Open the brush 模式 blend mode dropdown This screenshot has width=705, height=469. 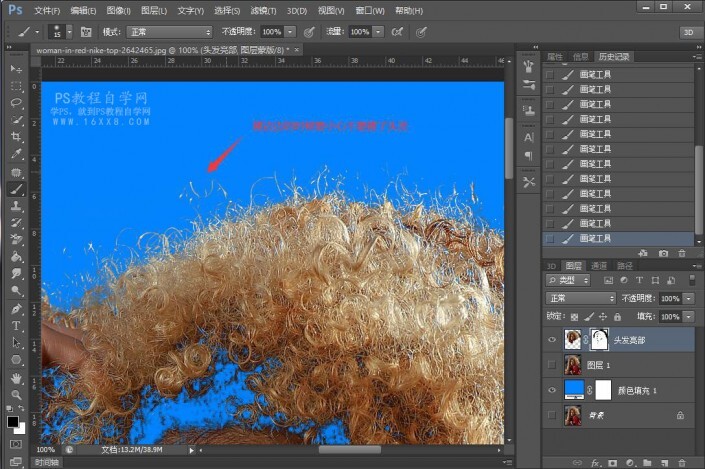click(168, 32)
